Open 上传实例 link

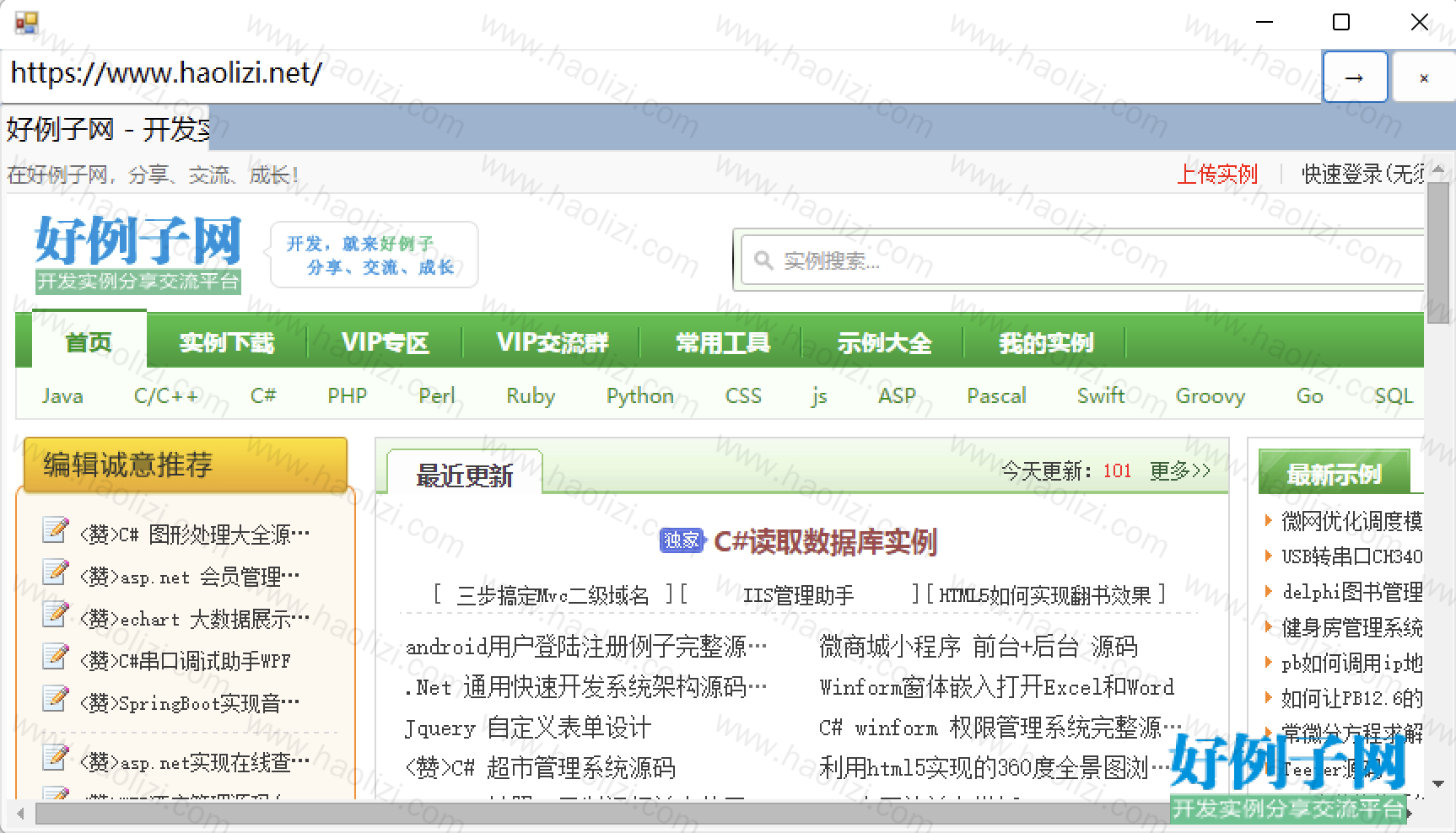pos(1217,175)
